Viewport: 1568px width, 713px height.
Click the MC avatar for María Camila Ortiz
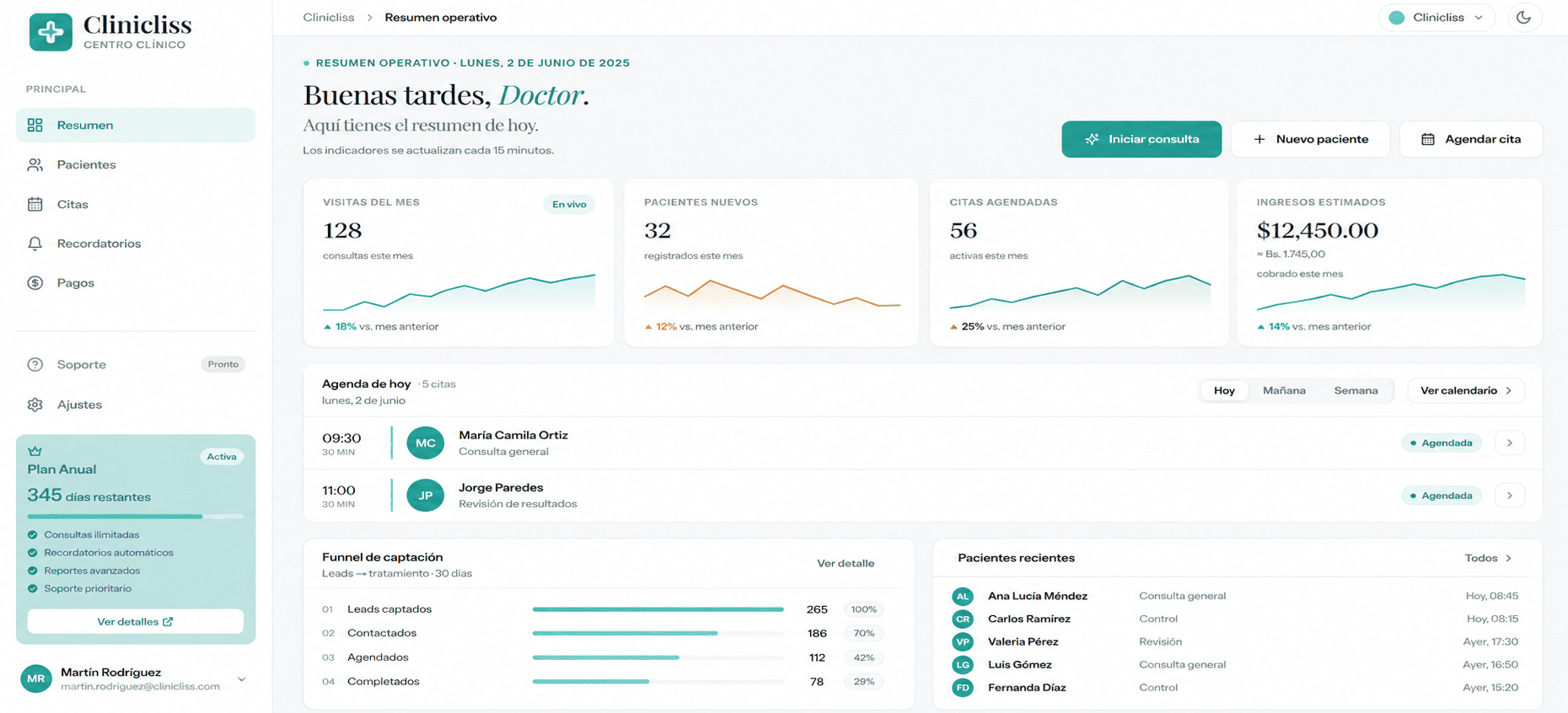(x=426, y=442)
